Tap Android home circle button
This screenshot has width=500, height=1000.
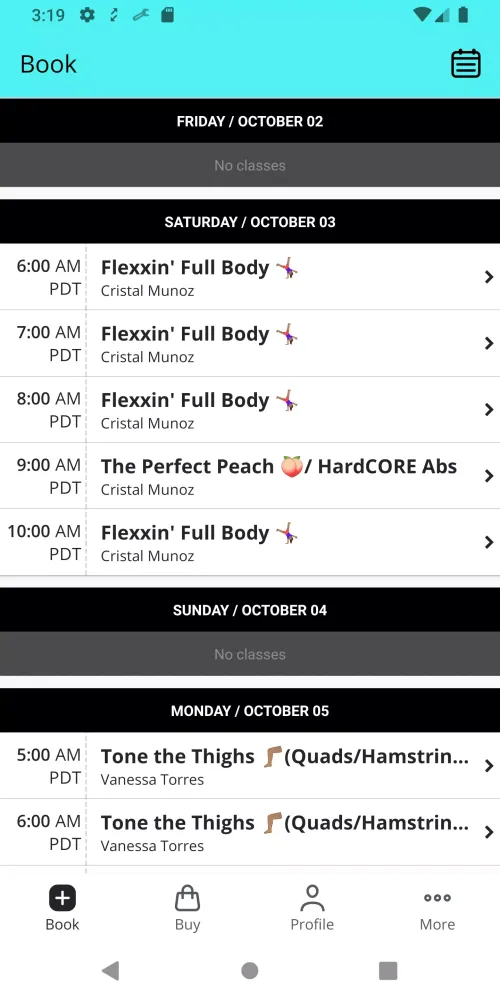click(x=250, y=971)
